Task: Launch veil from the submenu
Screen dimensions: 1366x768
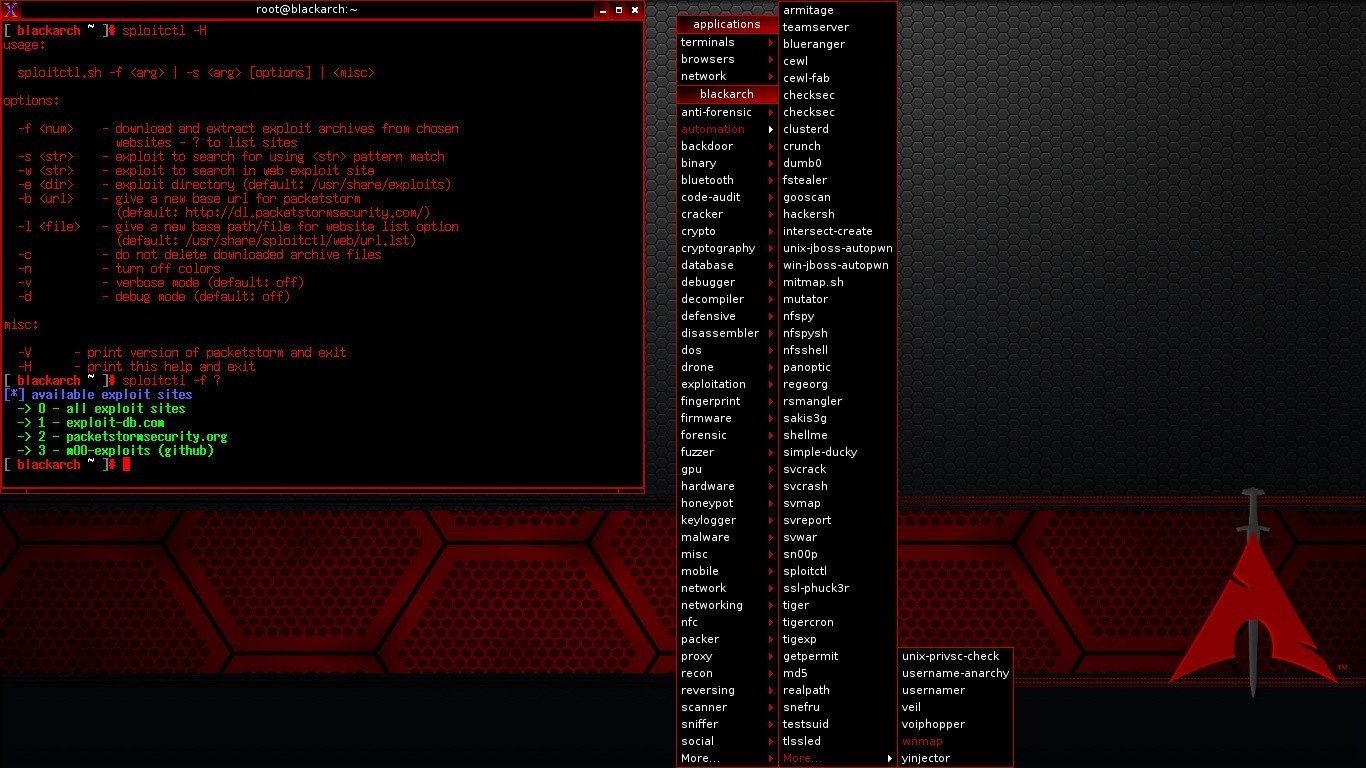Action: click(x=910, y=707)
